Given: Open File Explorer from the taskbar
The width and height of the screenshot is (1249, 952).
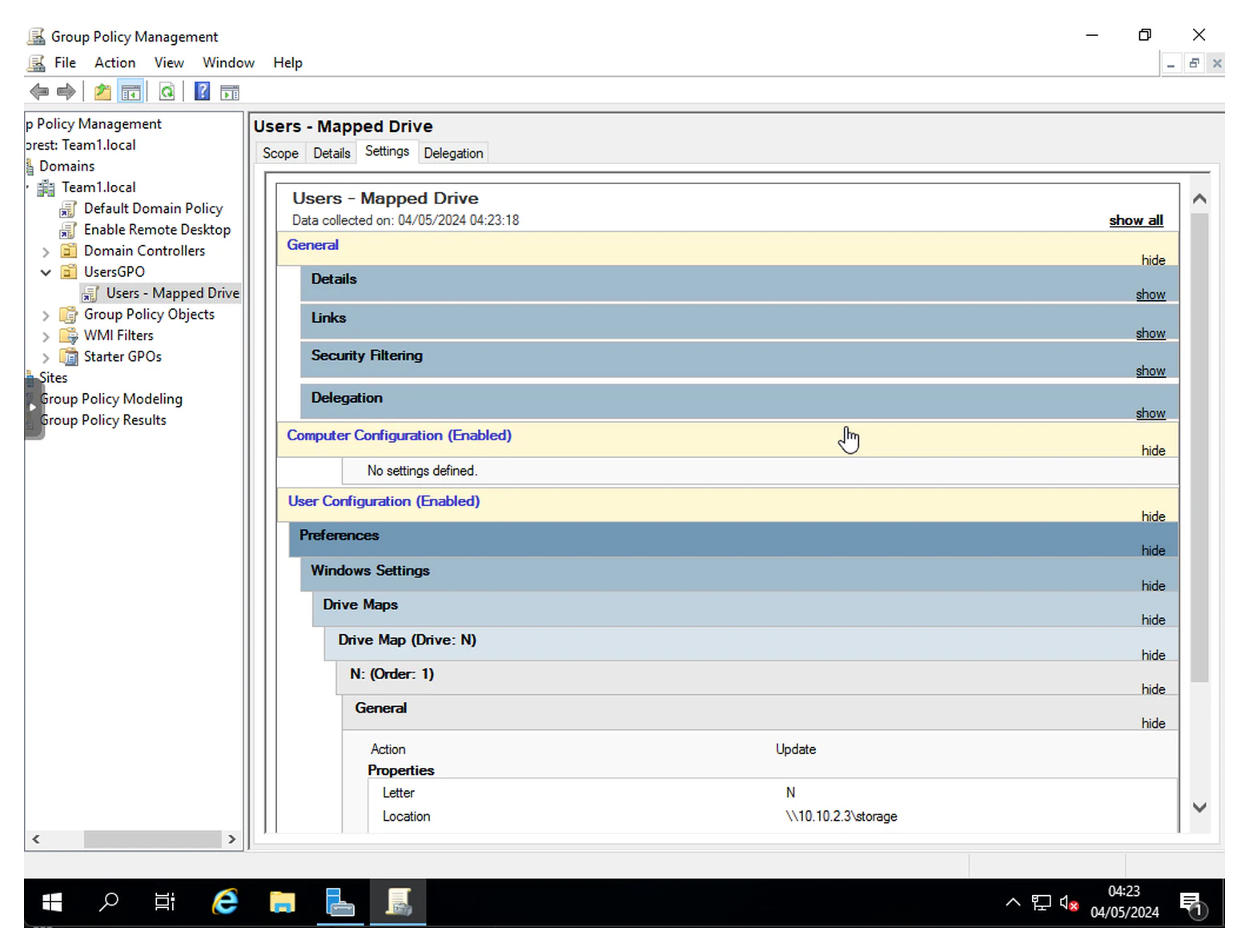Looking at the screenshot, I should (283, 902).
